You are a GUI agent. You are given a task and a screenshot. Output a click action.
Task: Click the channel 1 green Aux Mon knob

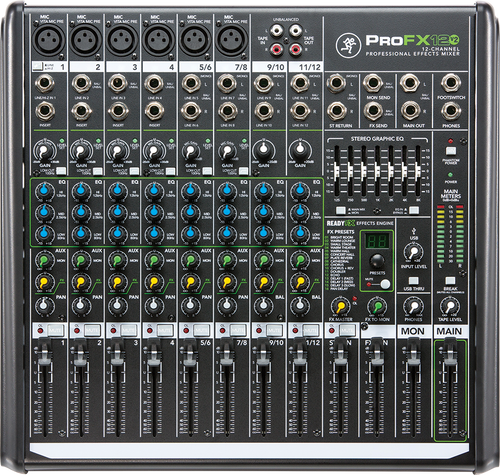44,260
